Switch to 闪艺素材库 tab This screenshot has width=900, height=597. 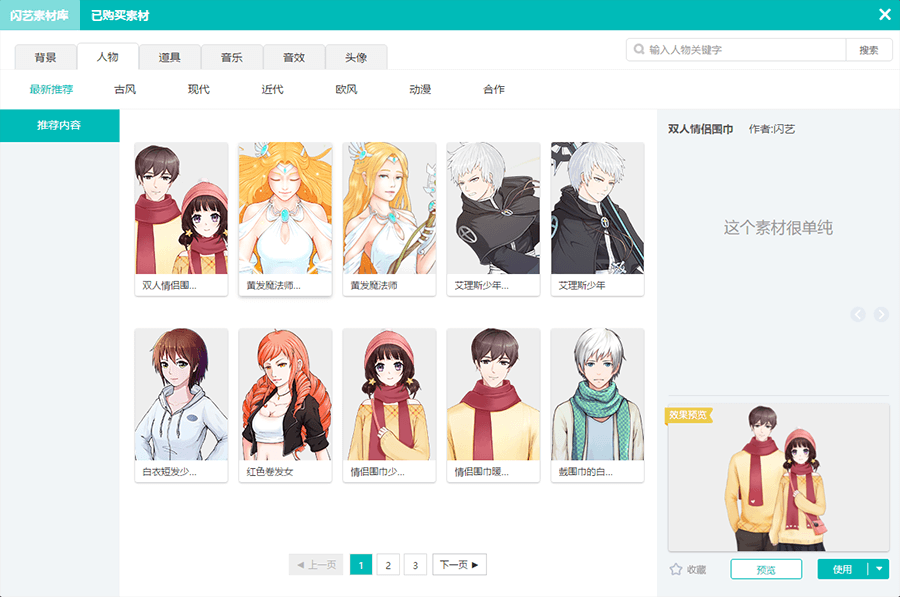coord(40,15)
